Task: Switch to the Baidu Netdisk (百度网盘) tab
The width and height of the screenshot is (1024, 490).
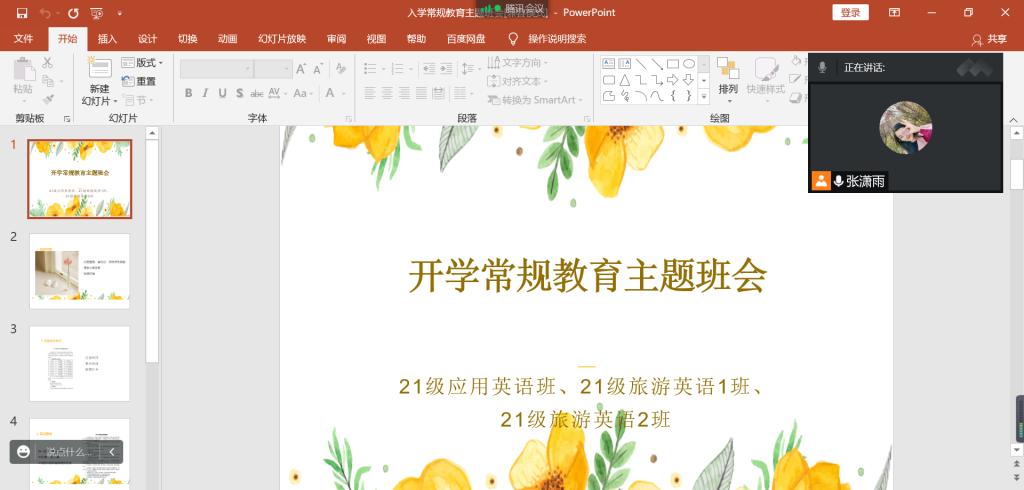Action: coord(466,39)
